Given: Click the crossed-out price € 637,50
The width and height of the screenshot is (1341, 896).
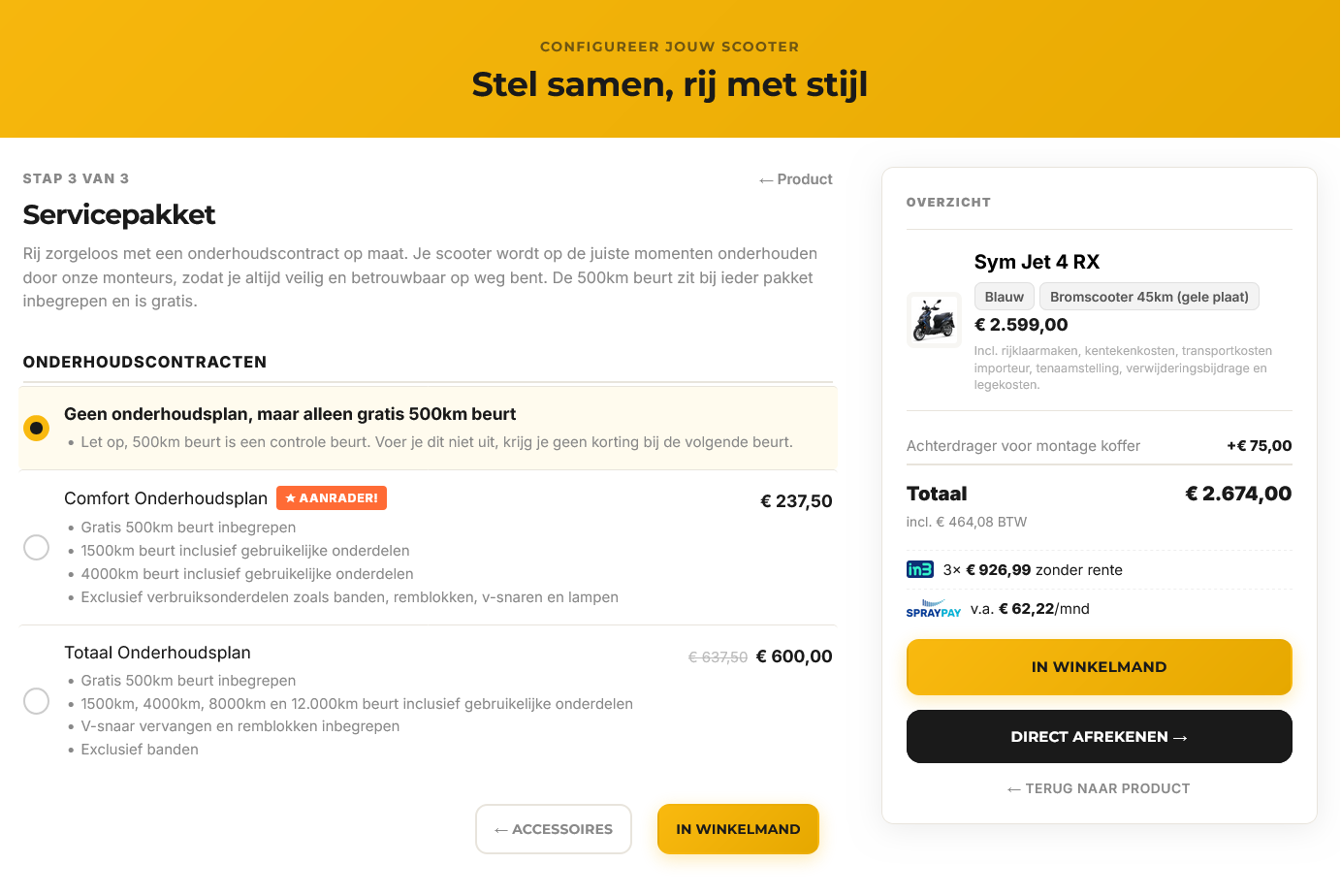Looking at the screenshot, I should [718, 656].
